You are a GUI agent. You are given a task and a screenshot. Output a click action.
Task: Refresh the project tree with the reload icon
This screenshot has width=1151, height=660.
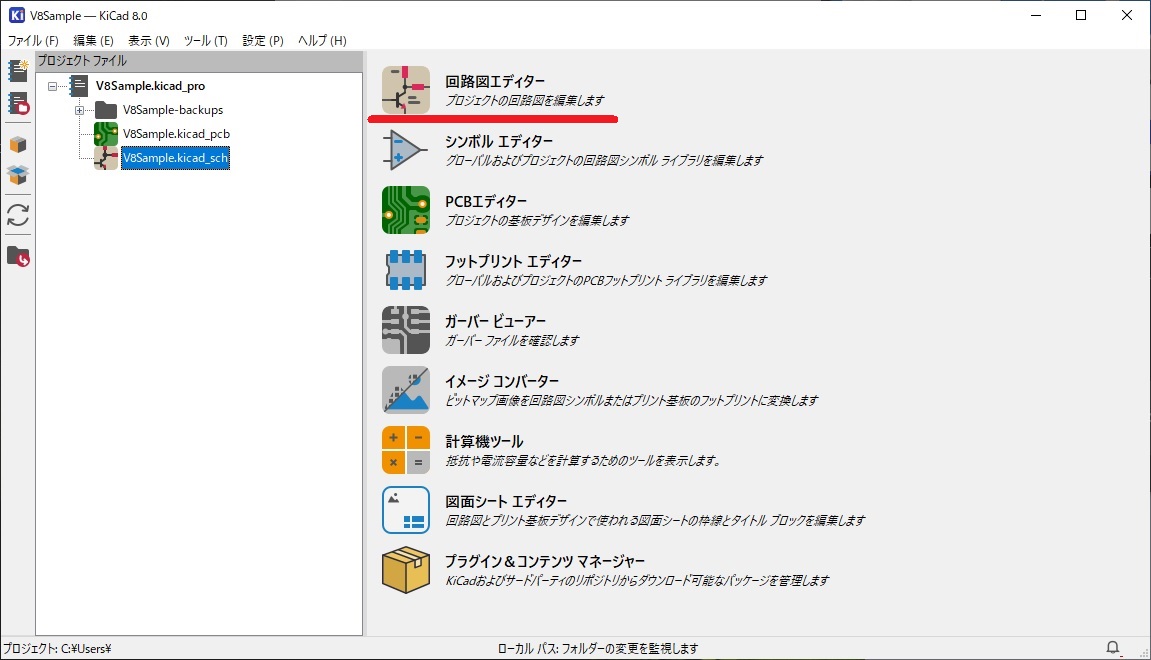point(17,215)
